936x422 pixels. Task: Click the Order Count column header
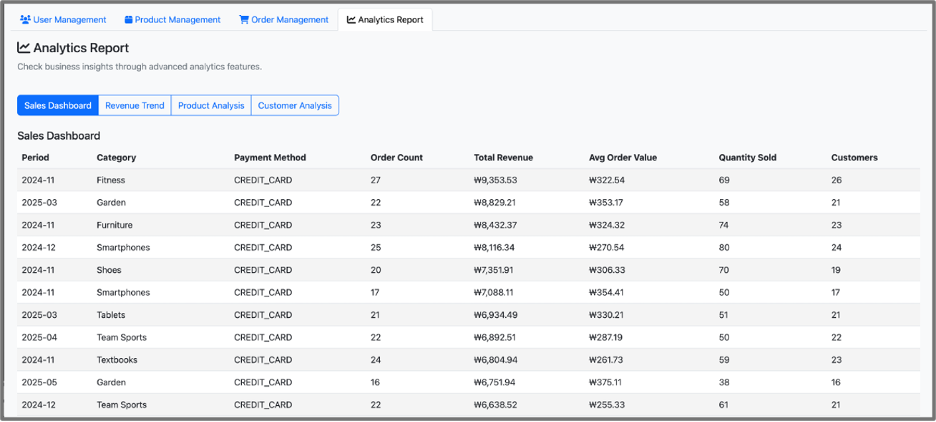396,158
